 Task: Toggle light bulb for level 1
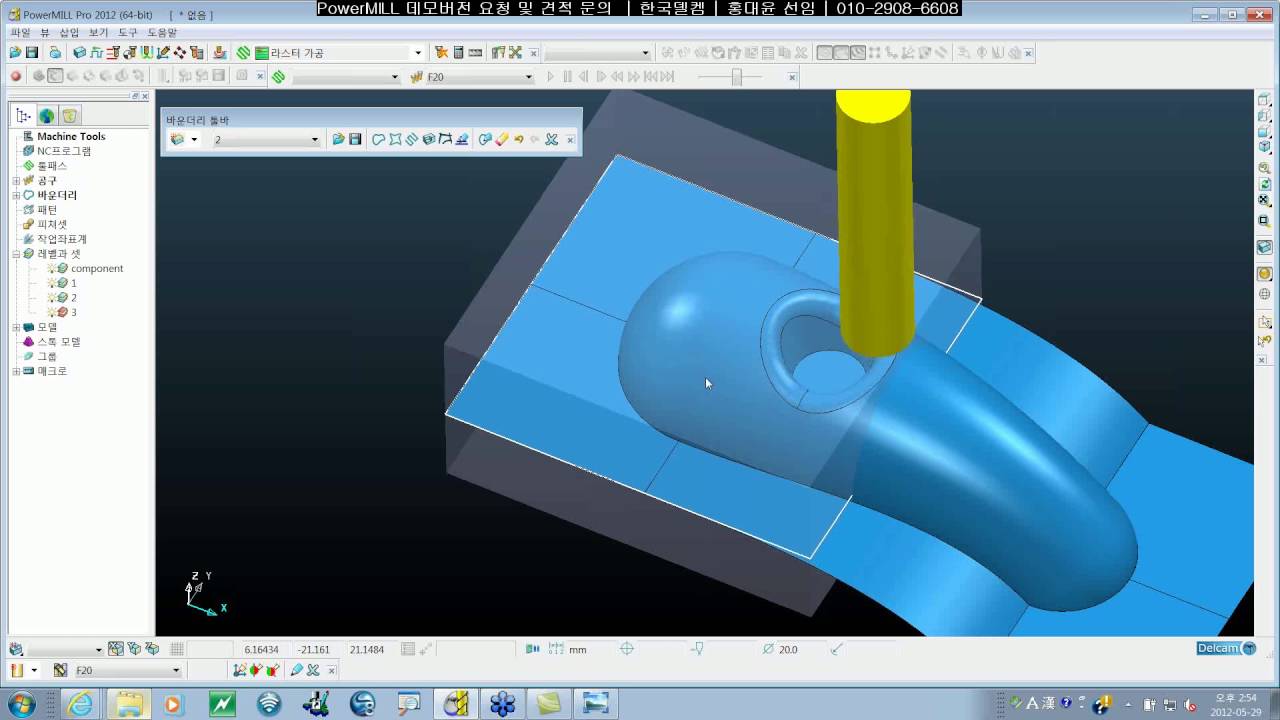(x=51, y=283)
